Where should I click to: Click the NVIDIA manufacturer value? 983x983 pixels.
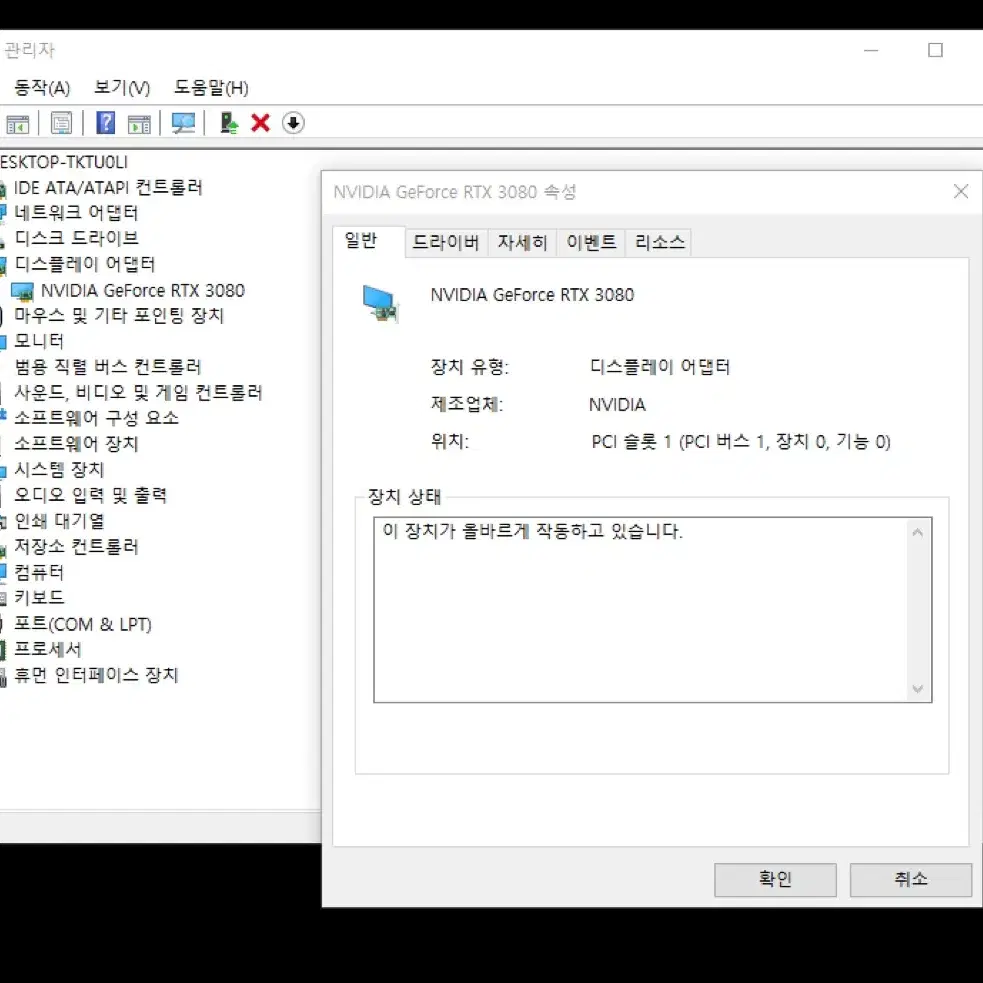(617, 405)
